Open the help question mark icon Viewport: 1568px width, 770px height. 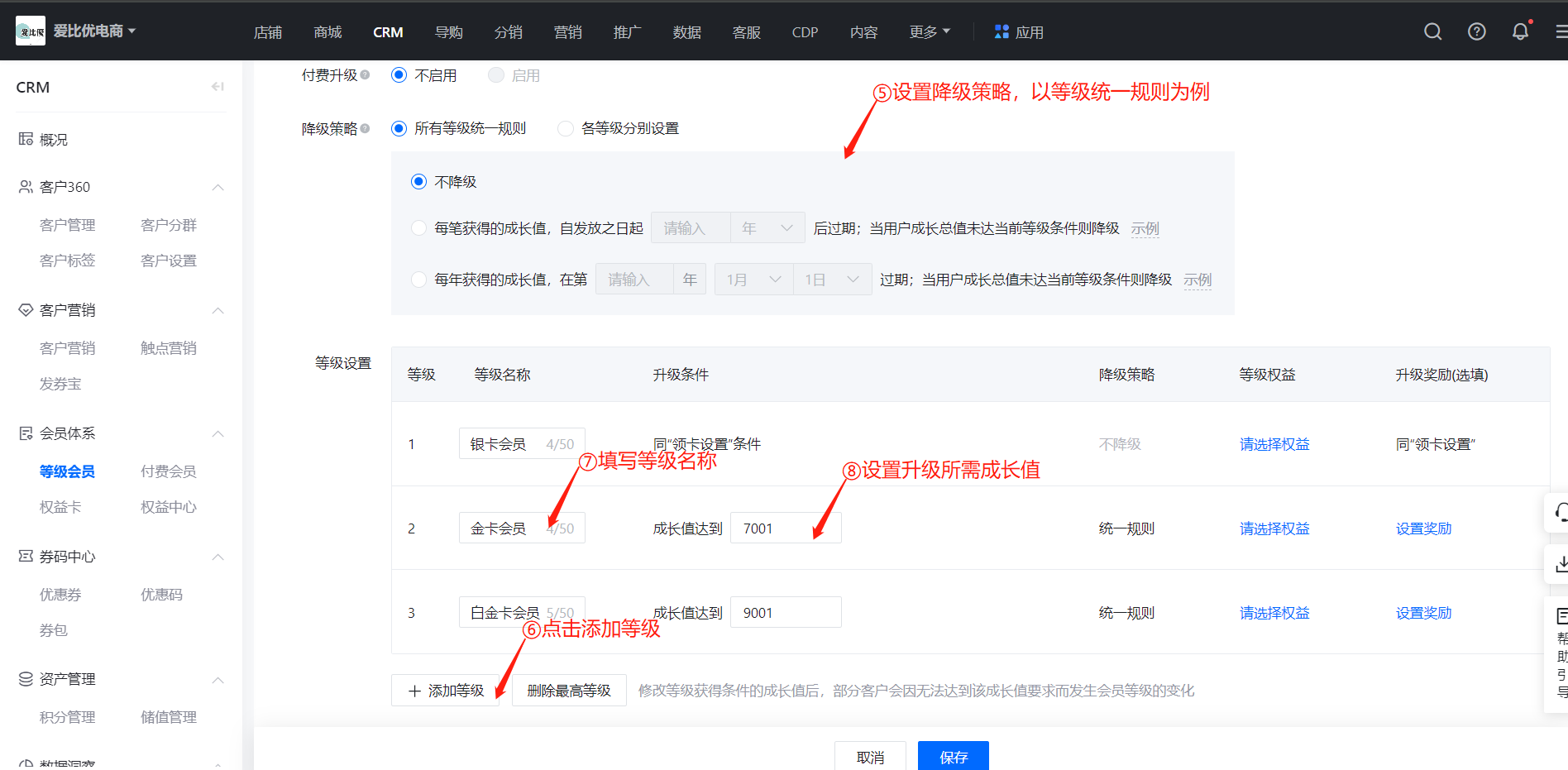tap(1476, 31)
